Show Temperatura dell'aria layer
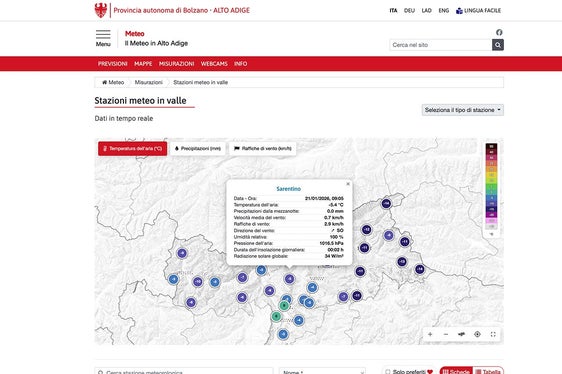The height and width of the screenshot is (374, 562). click(x=133, y=148)
